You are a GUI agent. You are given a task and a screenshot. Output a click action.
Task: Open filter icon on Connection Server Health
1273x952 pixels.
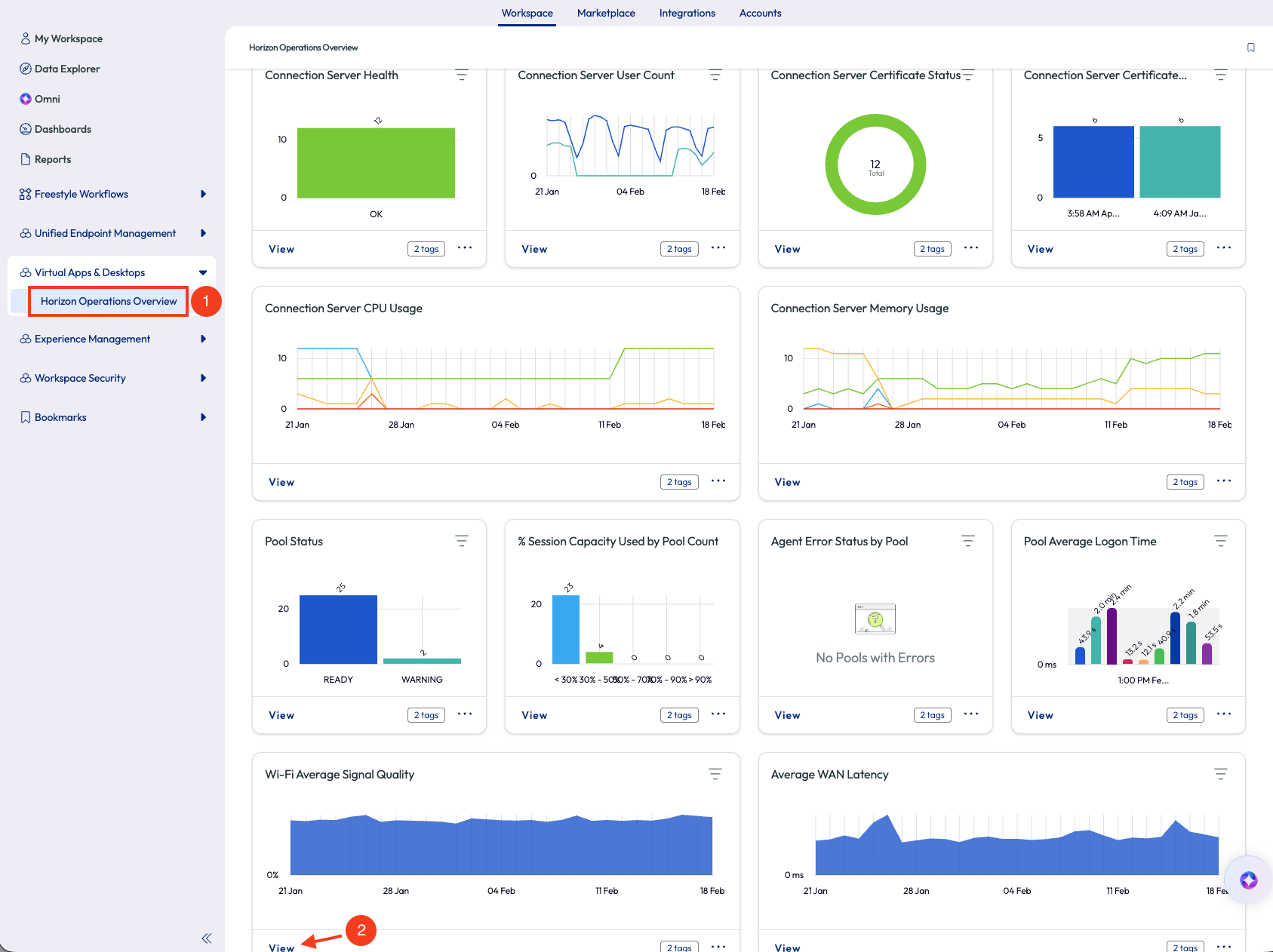(461, 75)
